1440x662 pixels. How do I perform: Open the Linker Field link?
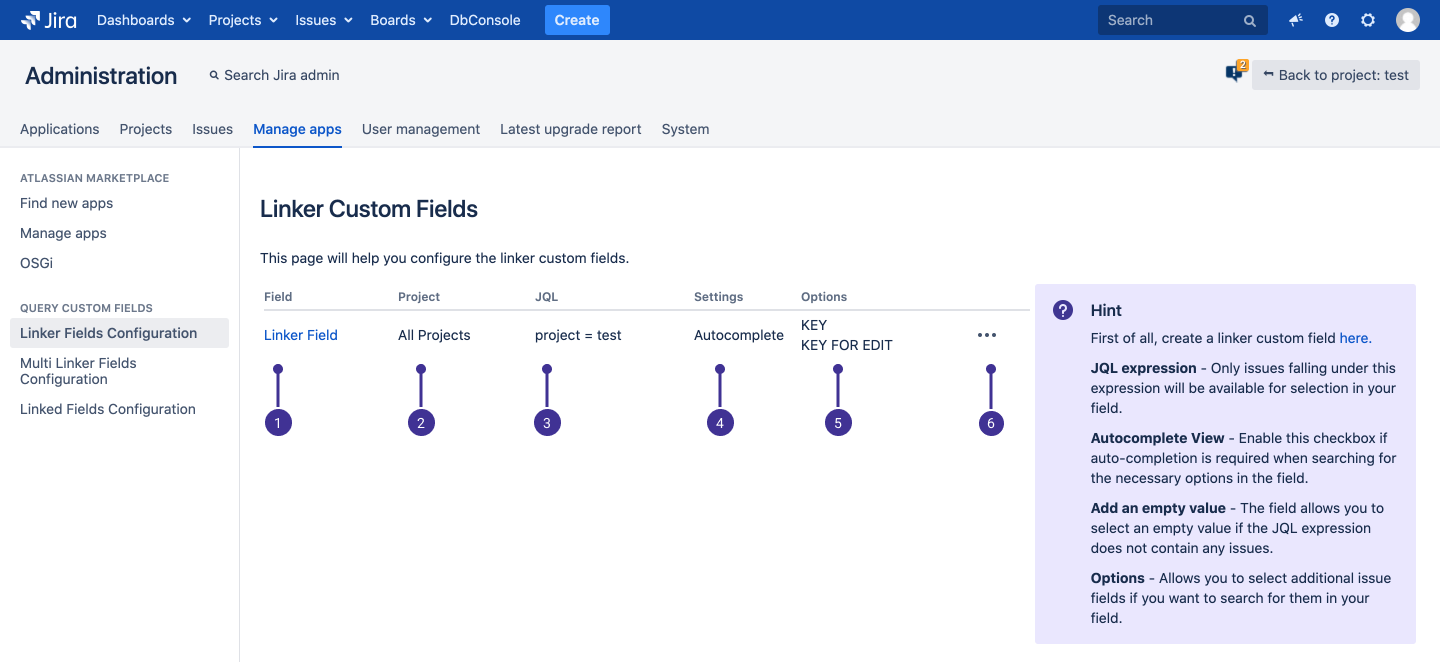coord(301,335)
